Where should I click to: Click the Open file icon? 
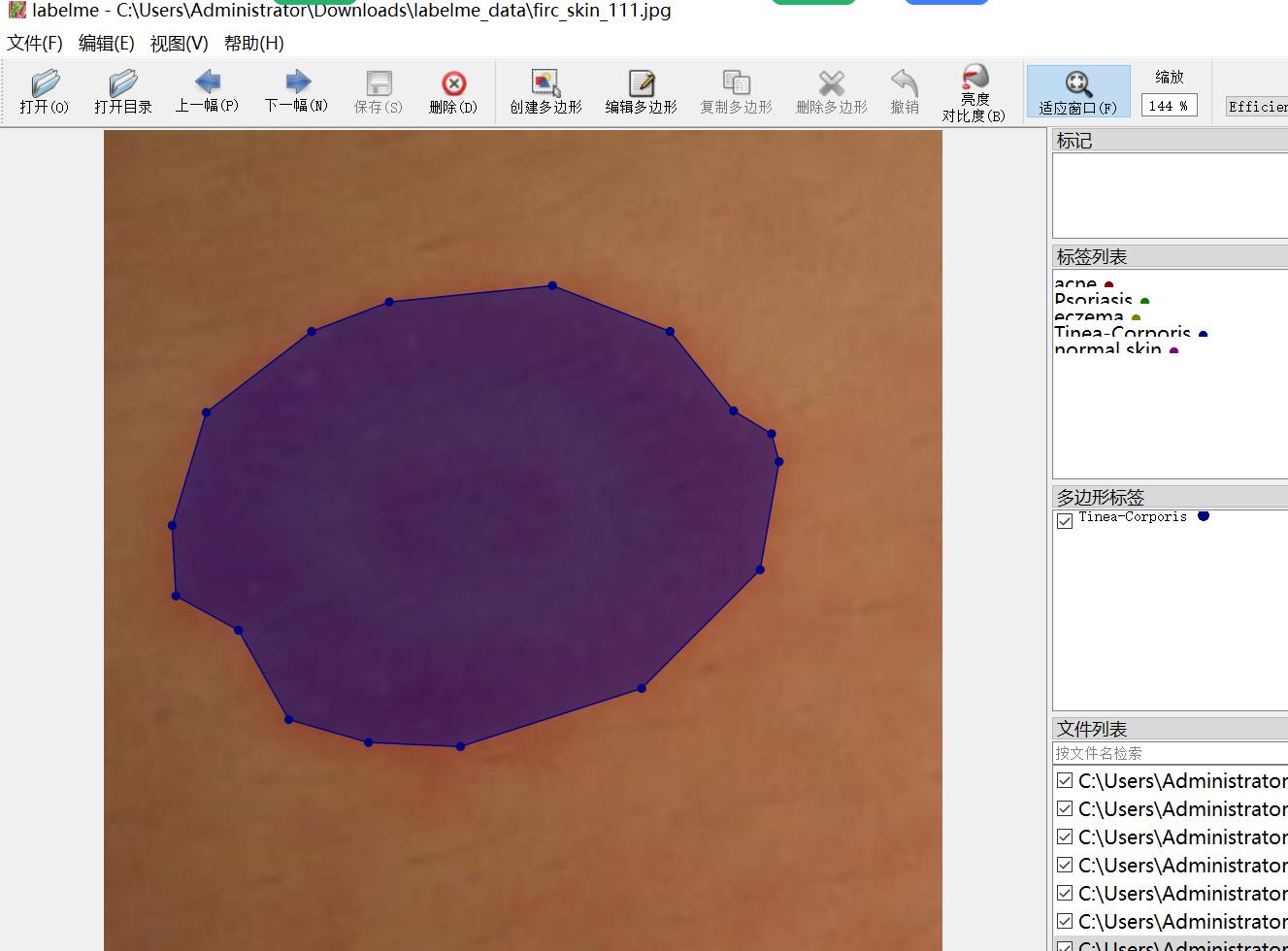[x=45, y=91]
